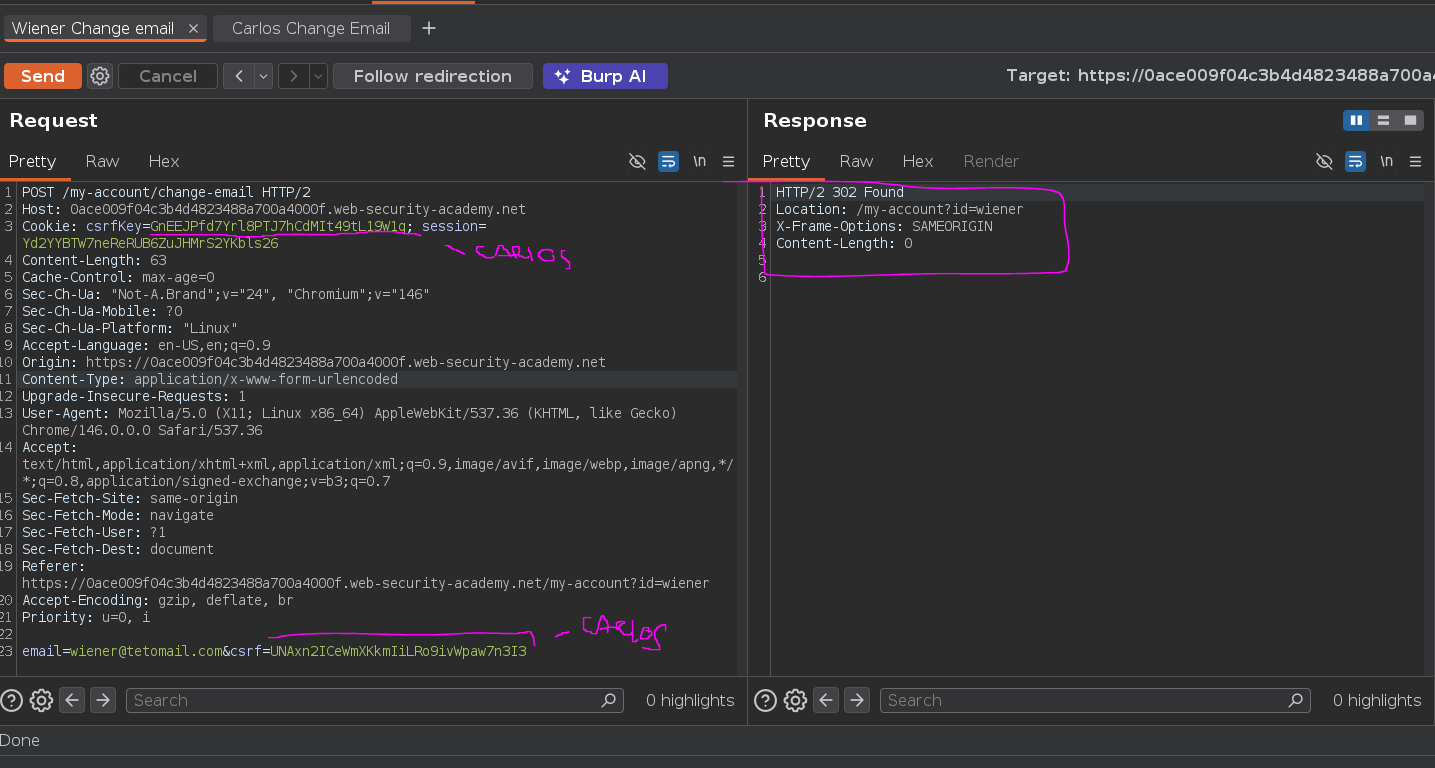
Task: Choose the top-bottom split layout icon
Action: click(x=1383, y=120)
